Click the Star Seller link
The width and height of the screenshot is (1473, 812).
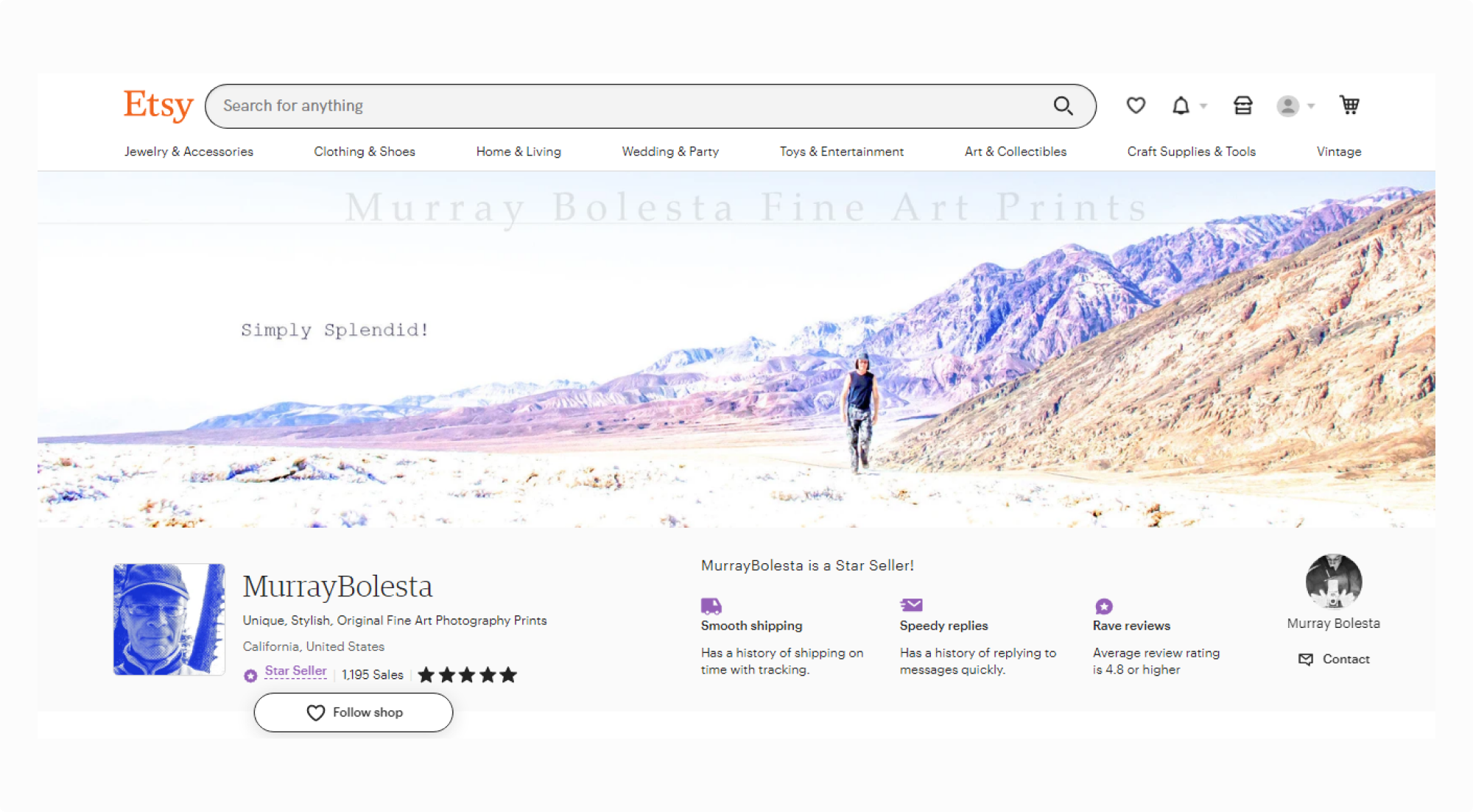(x=295, y=671)
